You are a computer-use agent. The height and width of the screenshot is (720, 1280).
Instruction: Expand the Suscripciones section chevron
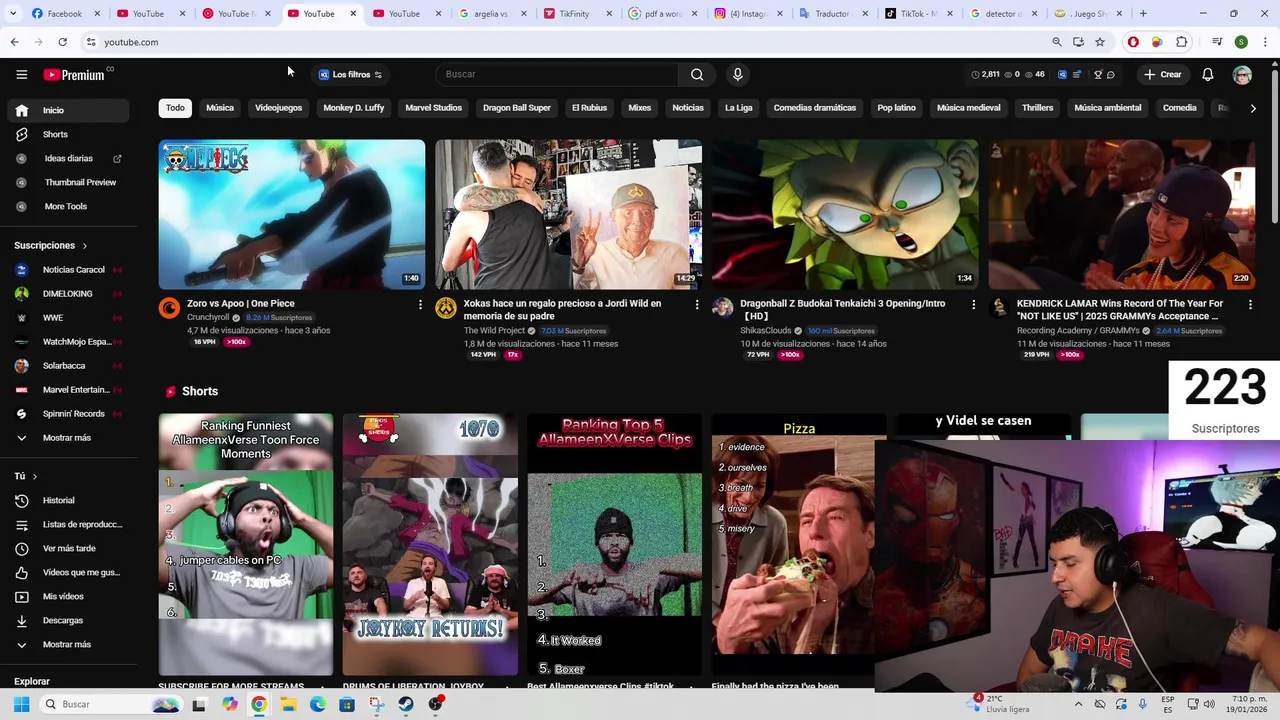84,245
